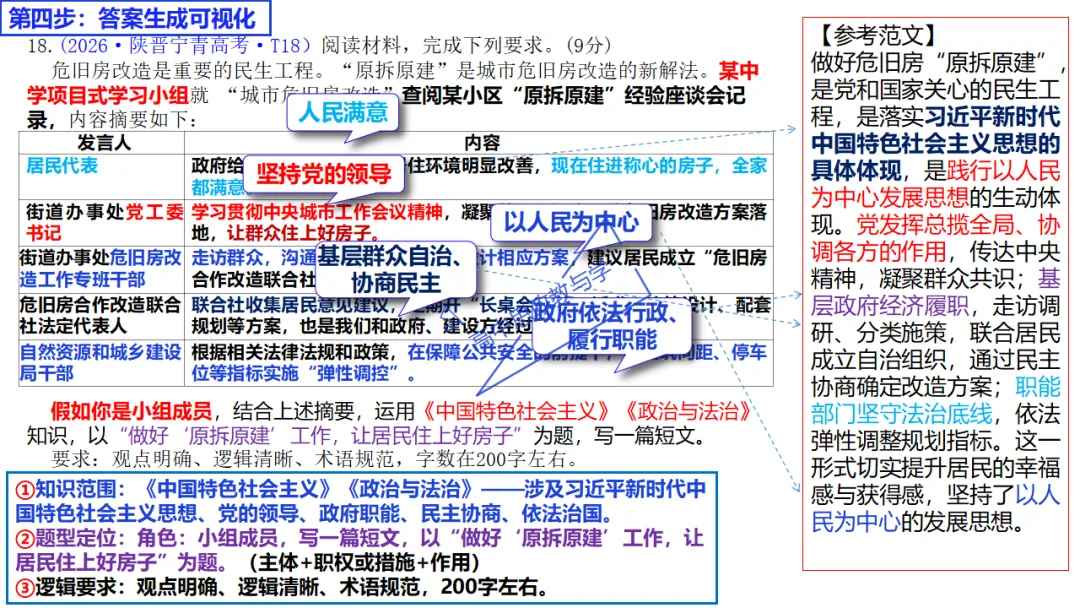Click the purple phrase '层政府经济履职'
The width and height of the screenshot is (1080, 608).
click(890, 306)
